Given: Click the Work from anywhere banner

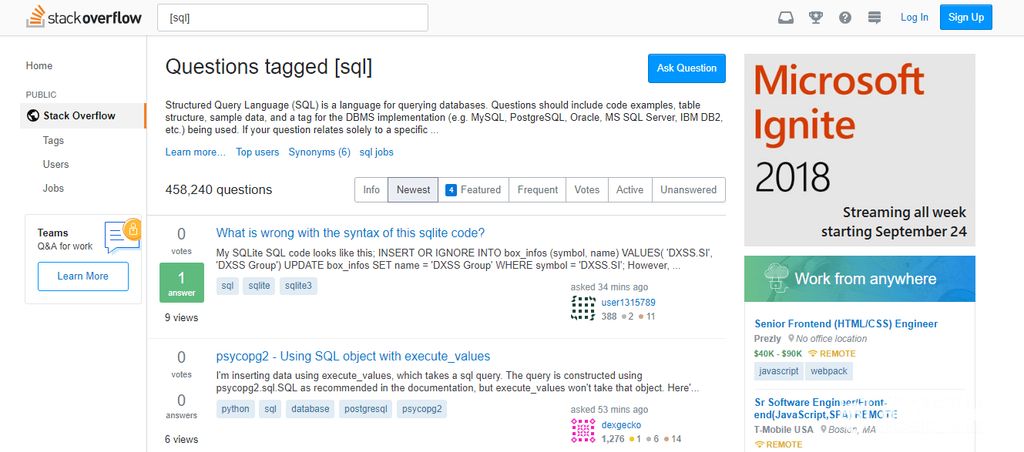Looking at the screenshot, I should (x=859, y=278).
